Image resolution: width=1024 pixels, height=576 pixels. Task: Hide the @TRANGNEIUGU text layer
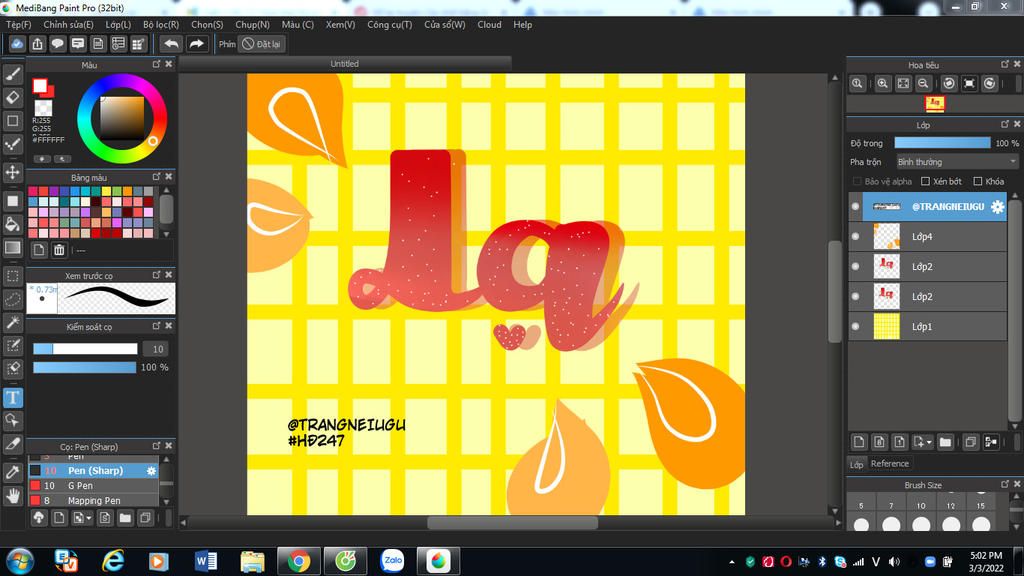pos(856,206)
